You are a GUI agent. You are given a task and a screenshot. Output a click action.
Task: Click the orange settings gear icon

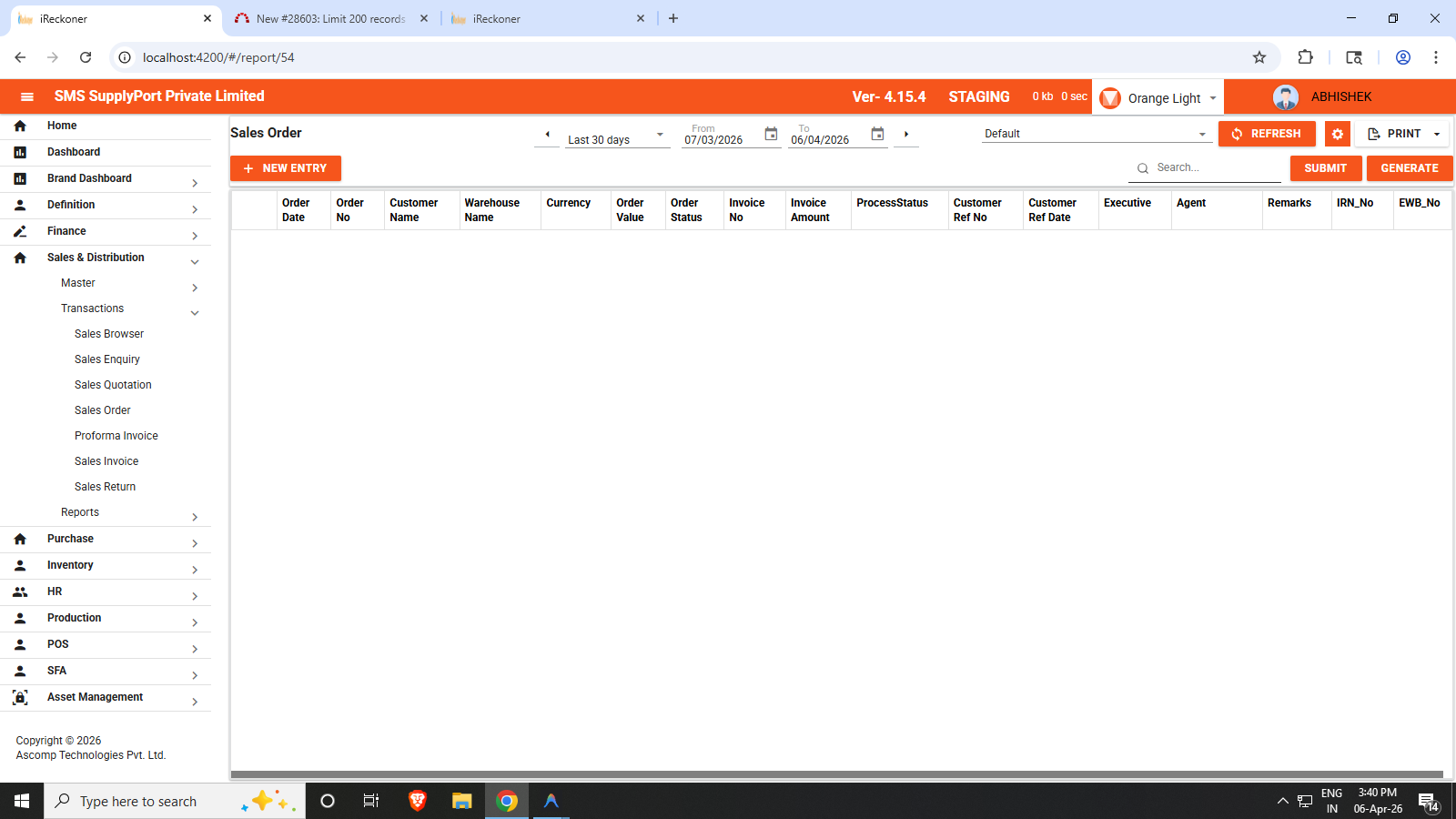pos(1337,134)
